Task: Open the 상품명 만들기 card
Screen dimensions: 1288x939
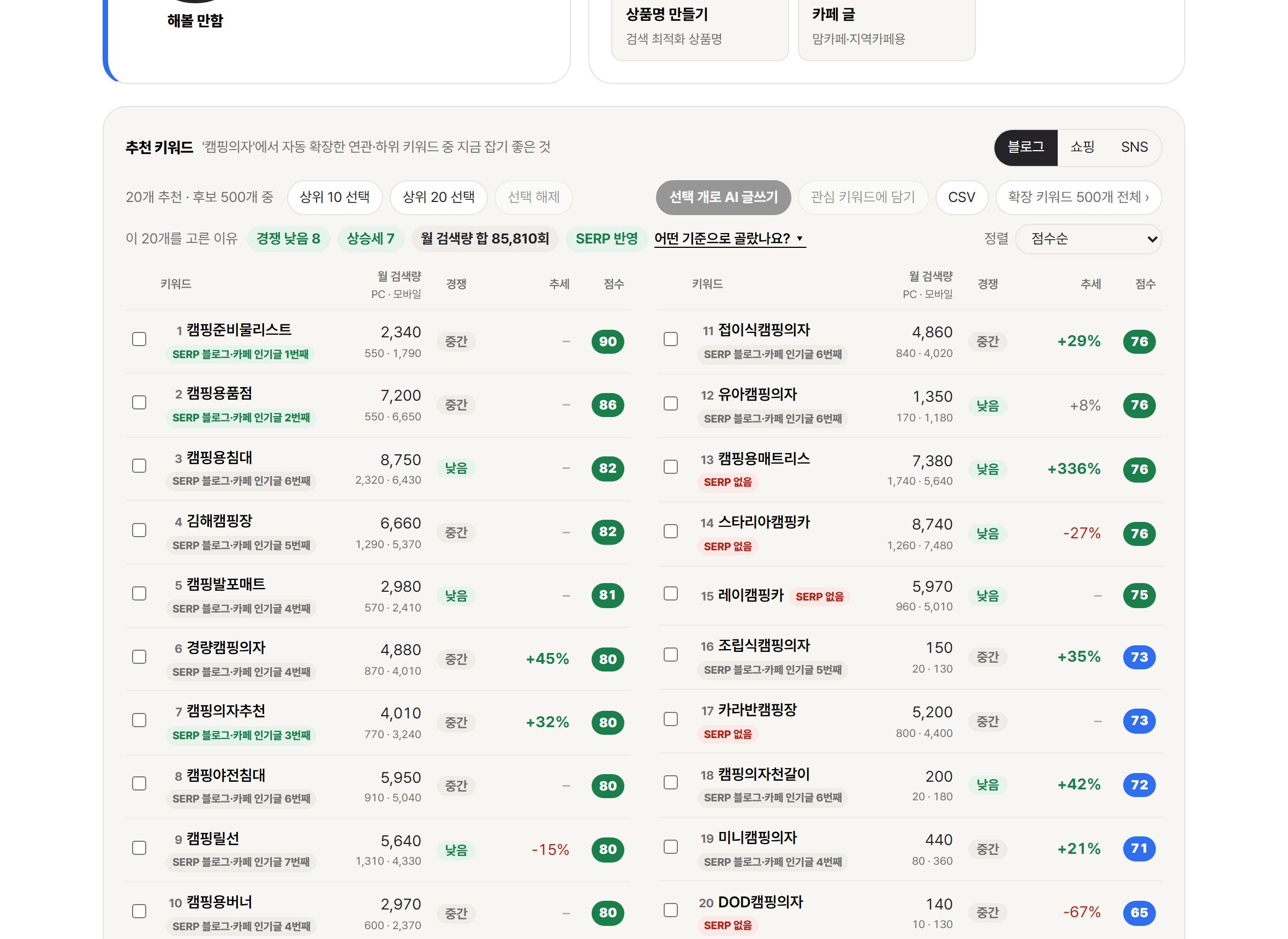Action: (699, 28)
